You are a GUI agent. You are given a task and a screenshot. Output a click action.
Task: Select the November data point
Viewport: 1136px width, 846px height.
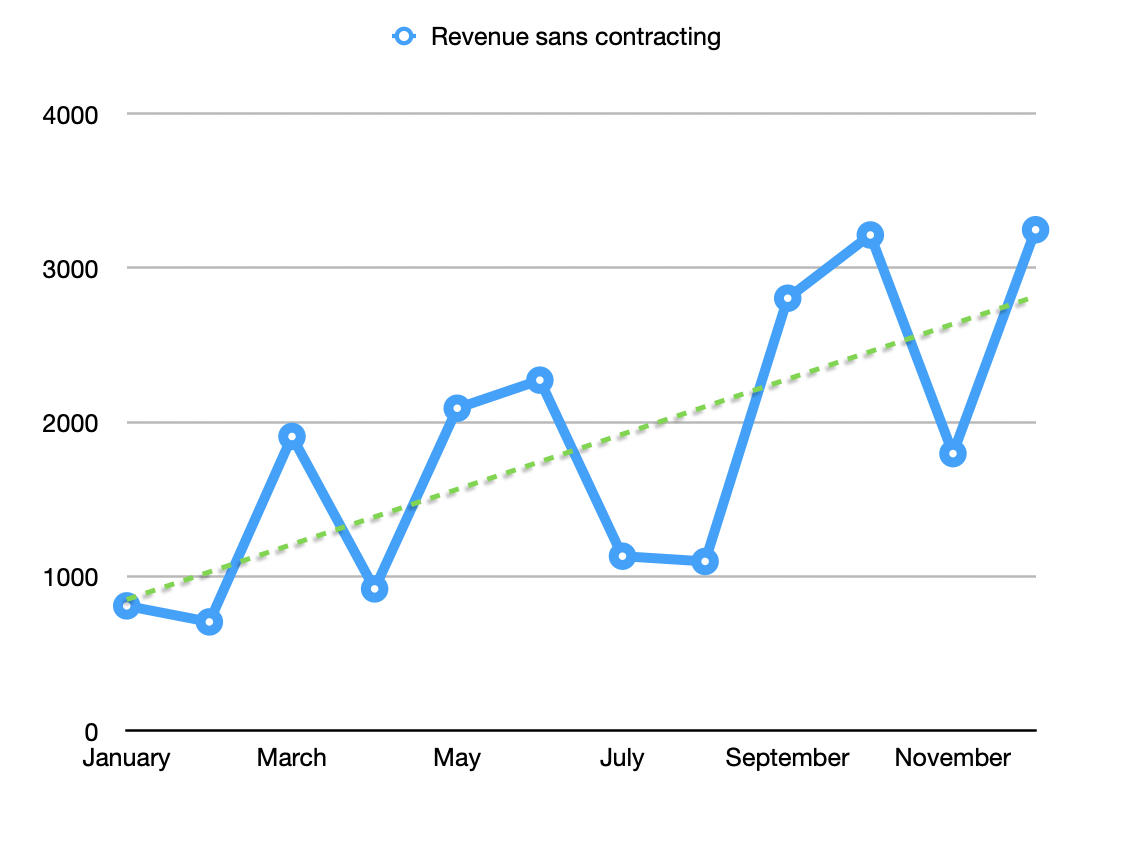[x=953, y=454]
